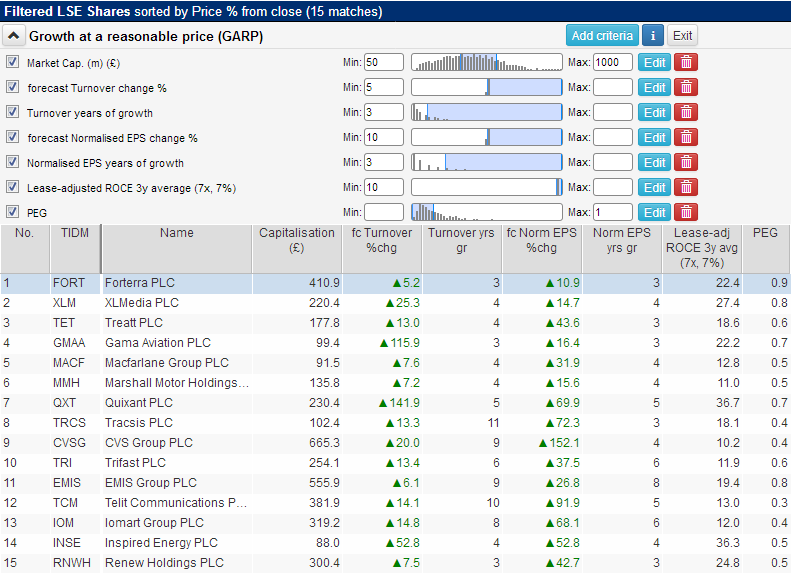
Task: Select the Macfarlane Group PLC row
Action: pos(396,363)
